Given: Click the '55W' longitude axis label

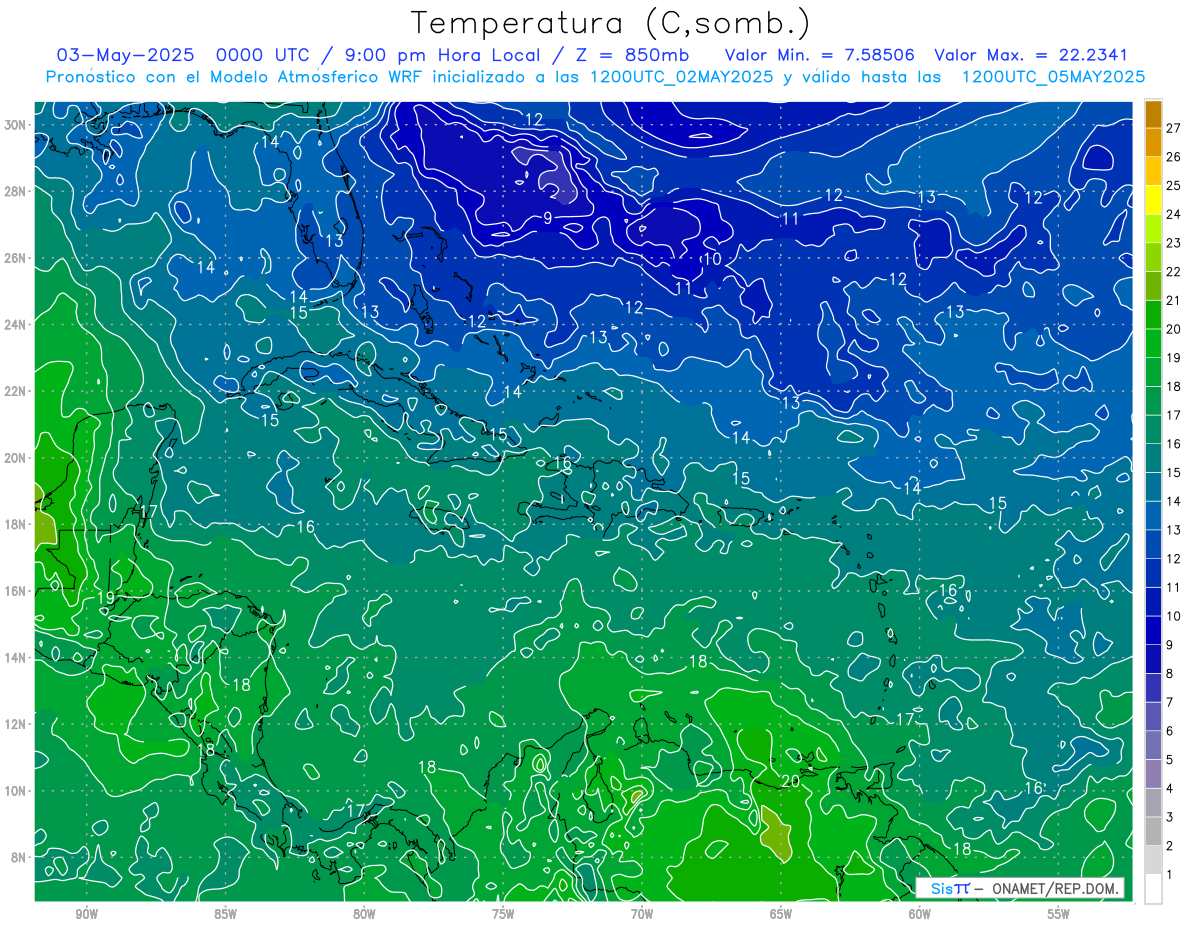Looking at the screenshot, I should point(1059,914).
